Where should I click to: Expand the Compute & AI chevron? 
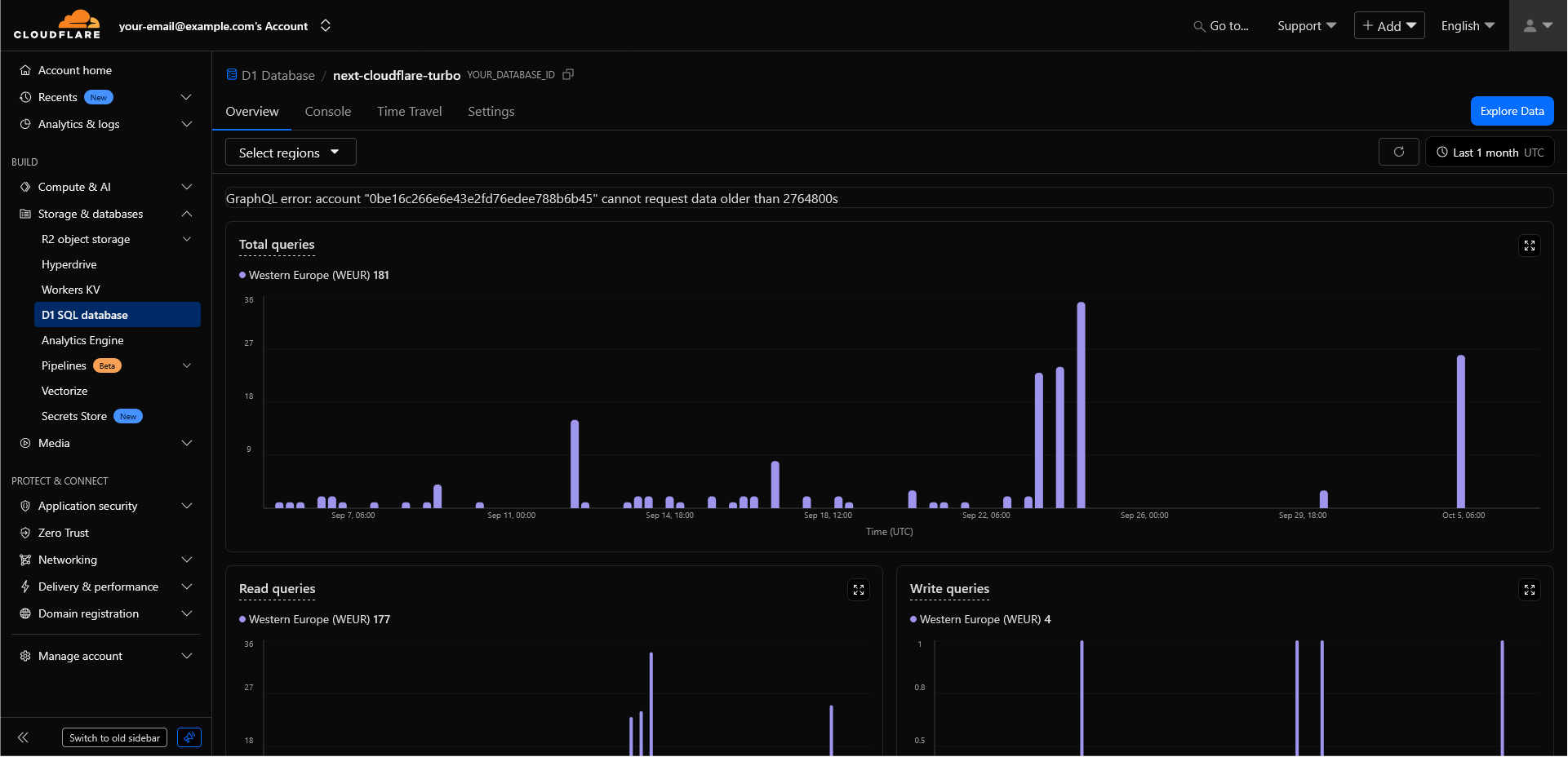(186, 187)
